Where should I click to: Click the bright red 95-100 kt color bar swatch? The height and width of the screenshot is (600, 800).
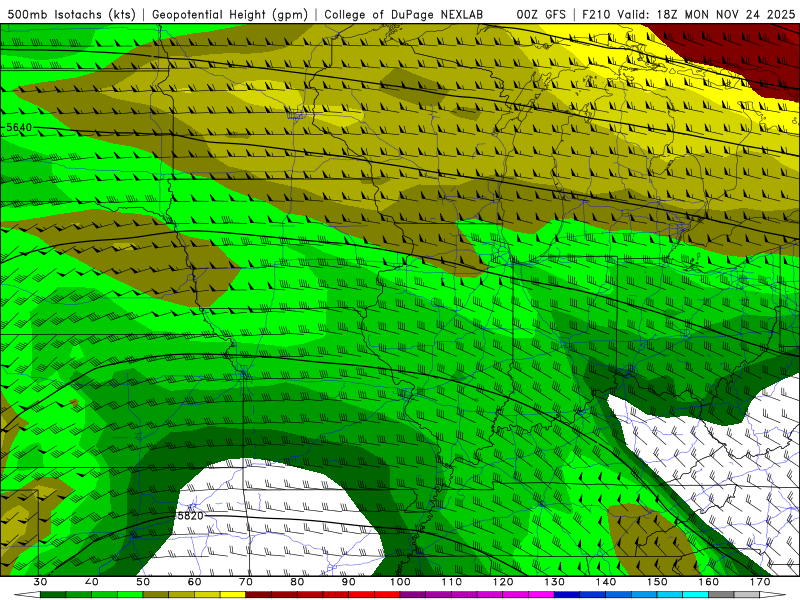[387, 595]
